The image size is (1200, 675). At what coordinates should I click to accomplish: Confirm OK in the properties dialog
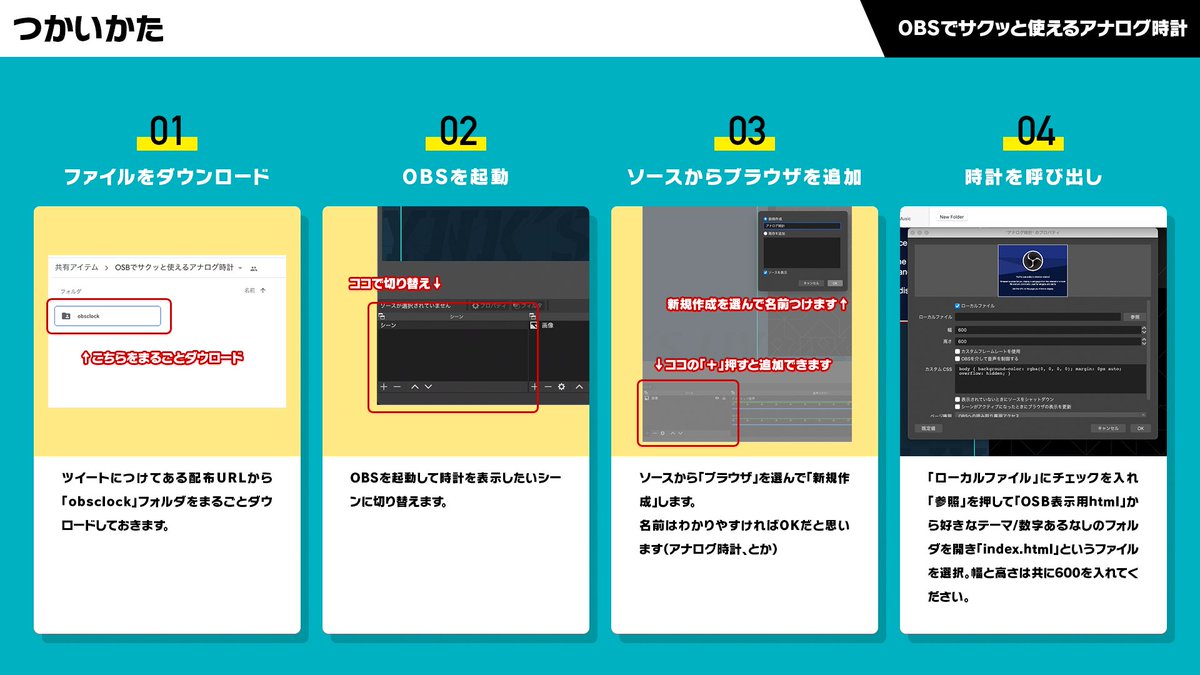point(1141,428)
